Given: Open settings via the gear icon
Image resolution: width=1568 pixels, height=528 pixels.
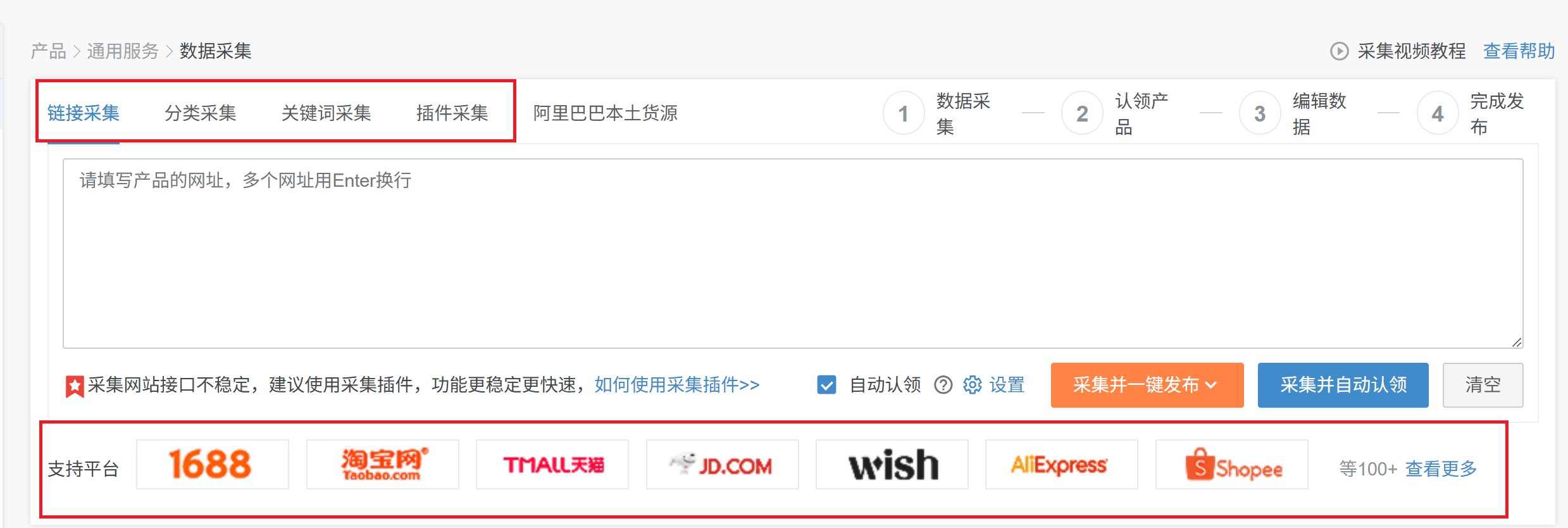Looking at the screenshot, I should [x=972, y=385].
